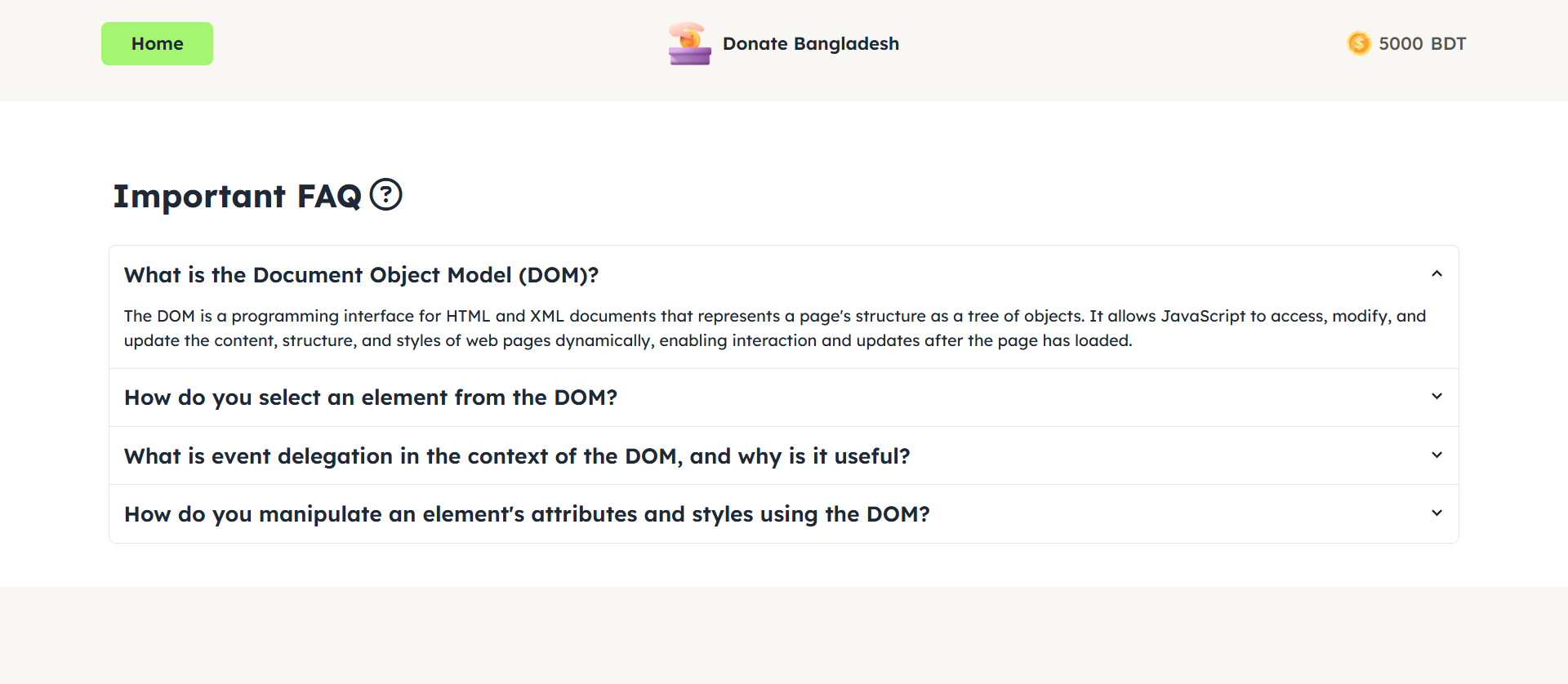
Task: Click the down chevron on the select element question
Action: pos(1437,397)
